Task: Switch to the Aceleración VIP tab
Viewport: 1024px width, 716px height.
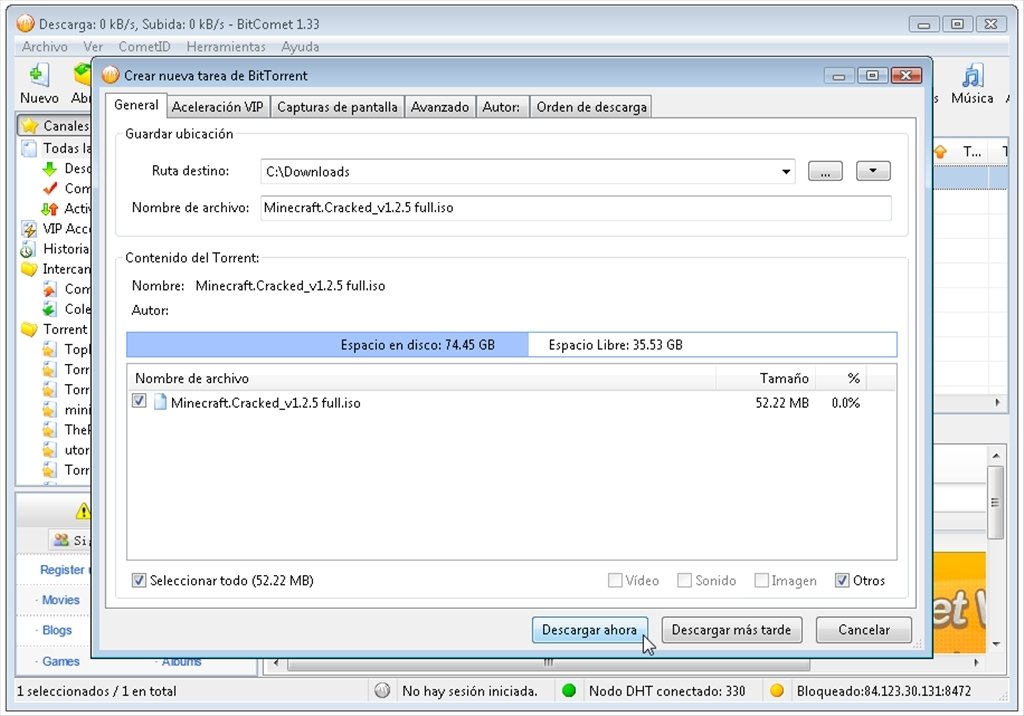Action: (217, 107)
